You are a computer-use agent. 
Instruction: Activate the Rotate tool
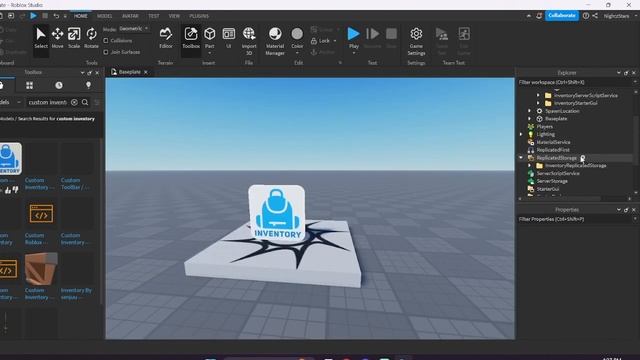click(x=91, y=38)
